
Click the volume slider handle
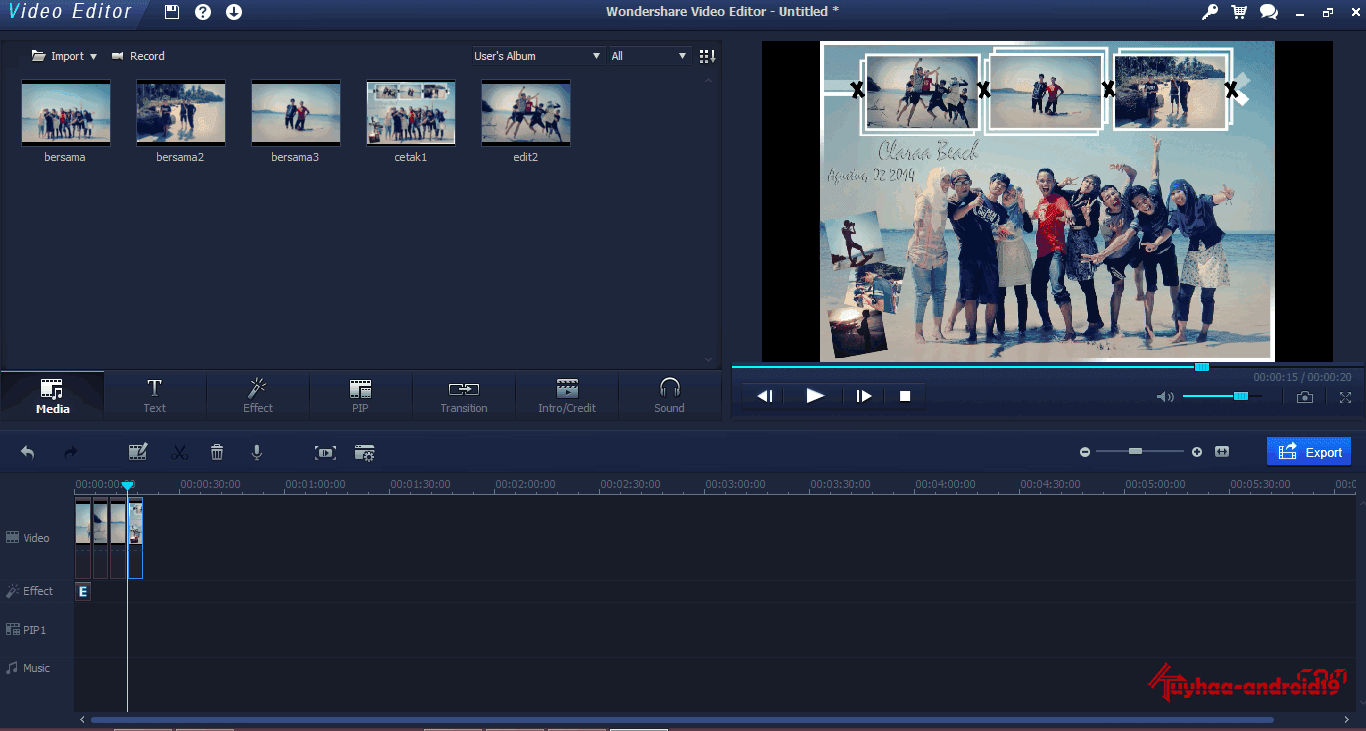click(1241, 396)
